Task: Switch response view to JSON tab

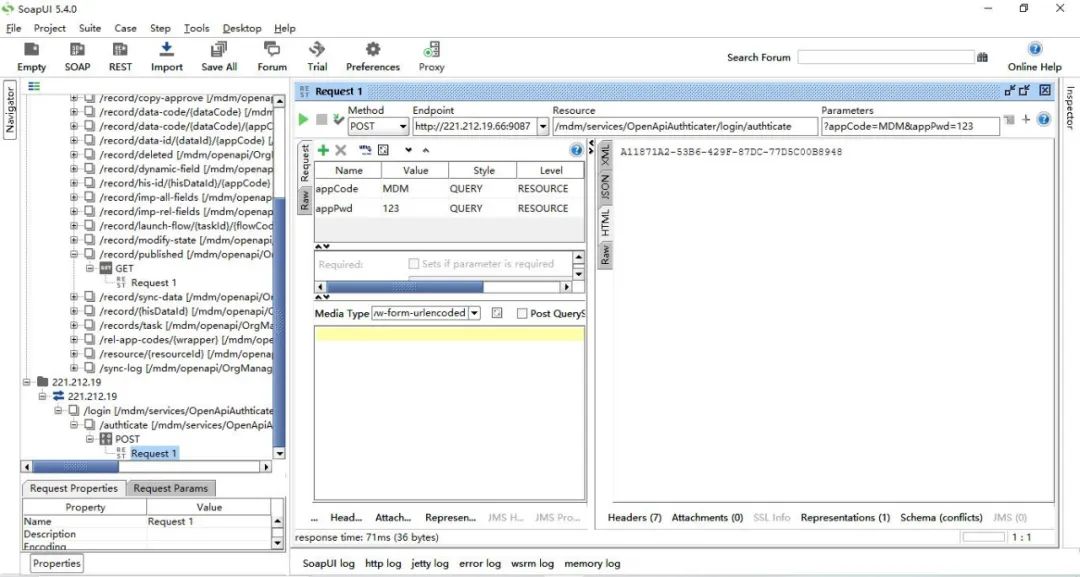Action: click(x=605, y=187)
